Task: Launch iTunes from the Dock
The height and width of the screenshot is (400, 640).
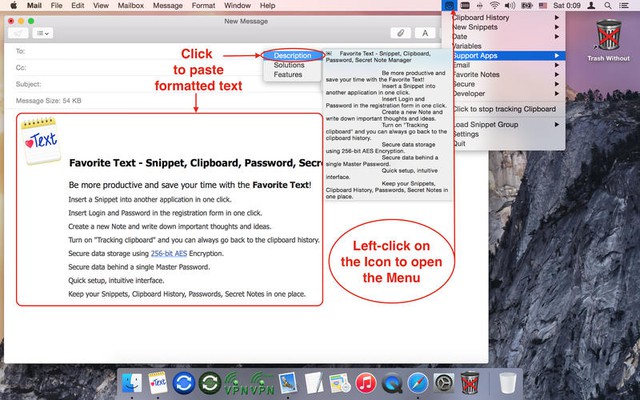Action: (365, 382)
